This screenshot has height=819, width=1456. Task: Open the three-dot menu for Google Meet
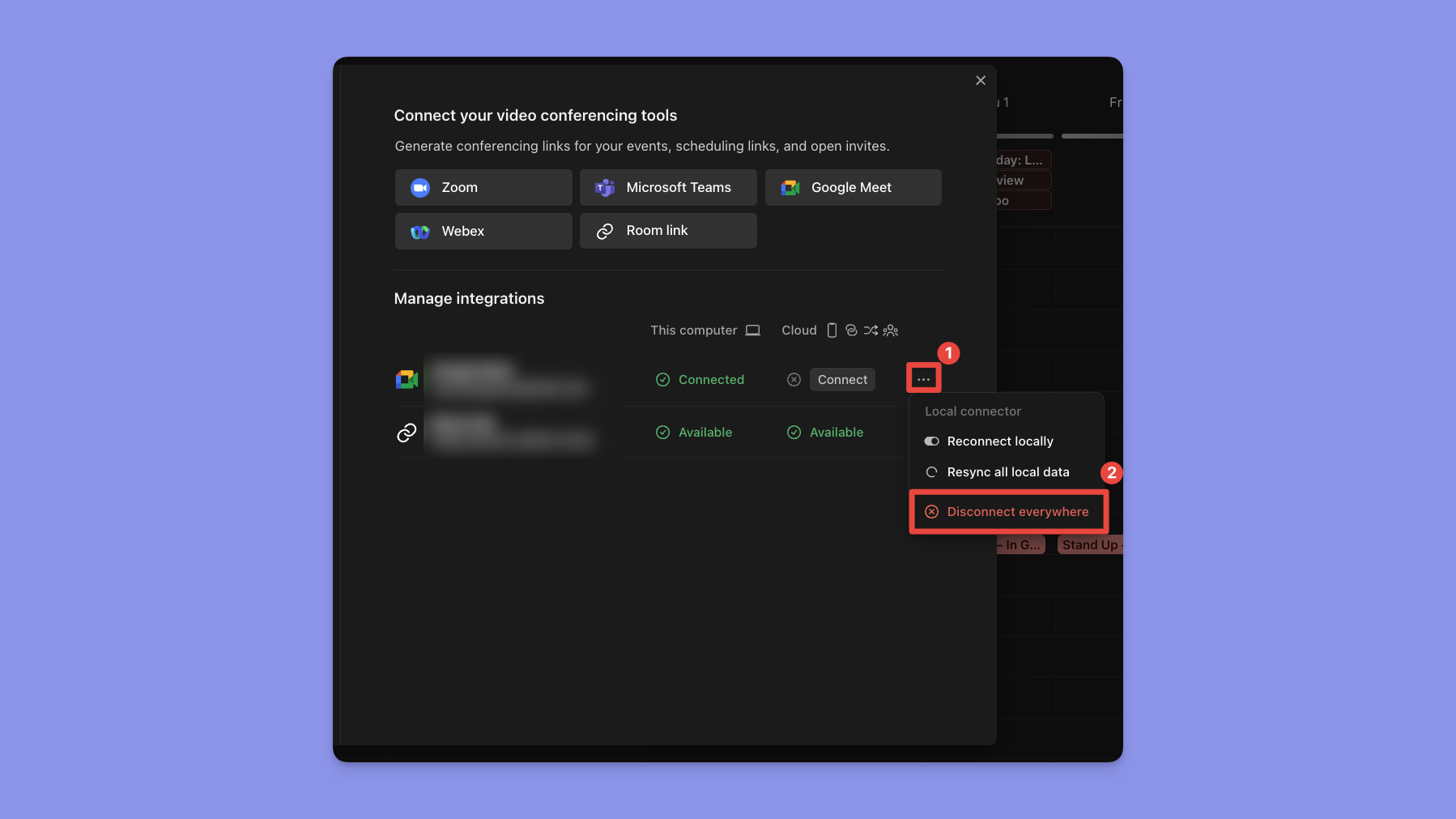coord(923,379)
